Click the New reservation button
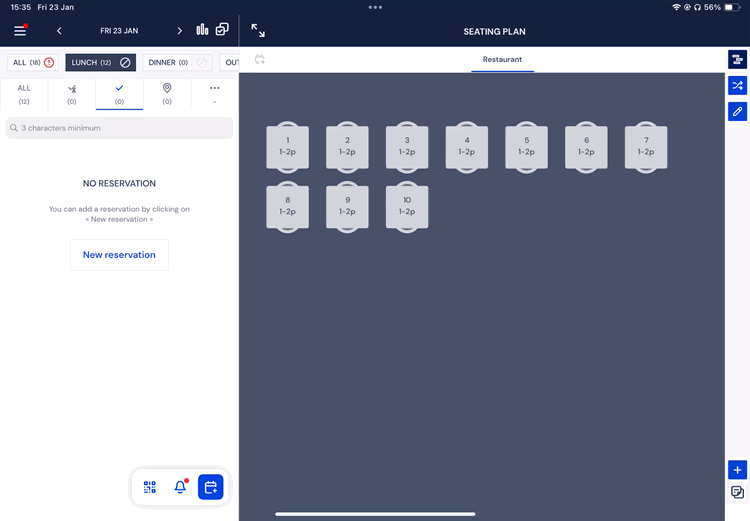 point(119,255)
